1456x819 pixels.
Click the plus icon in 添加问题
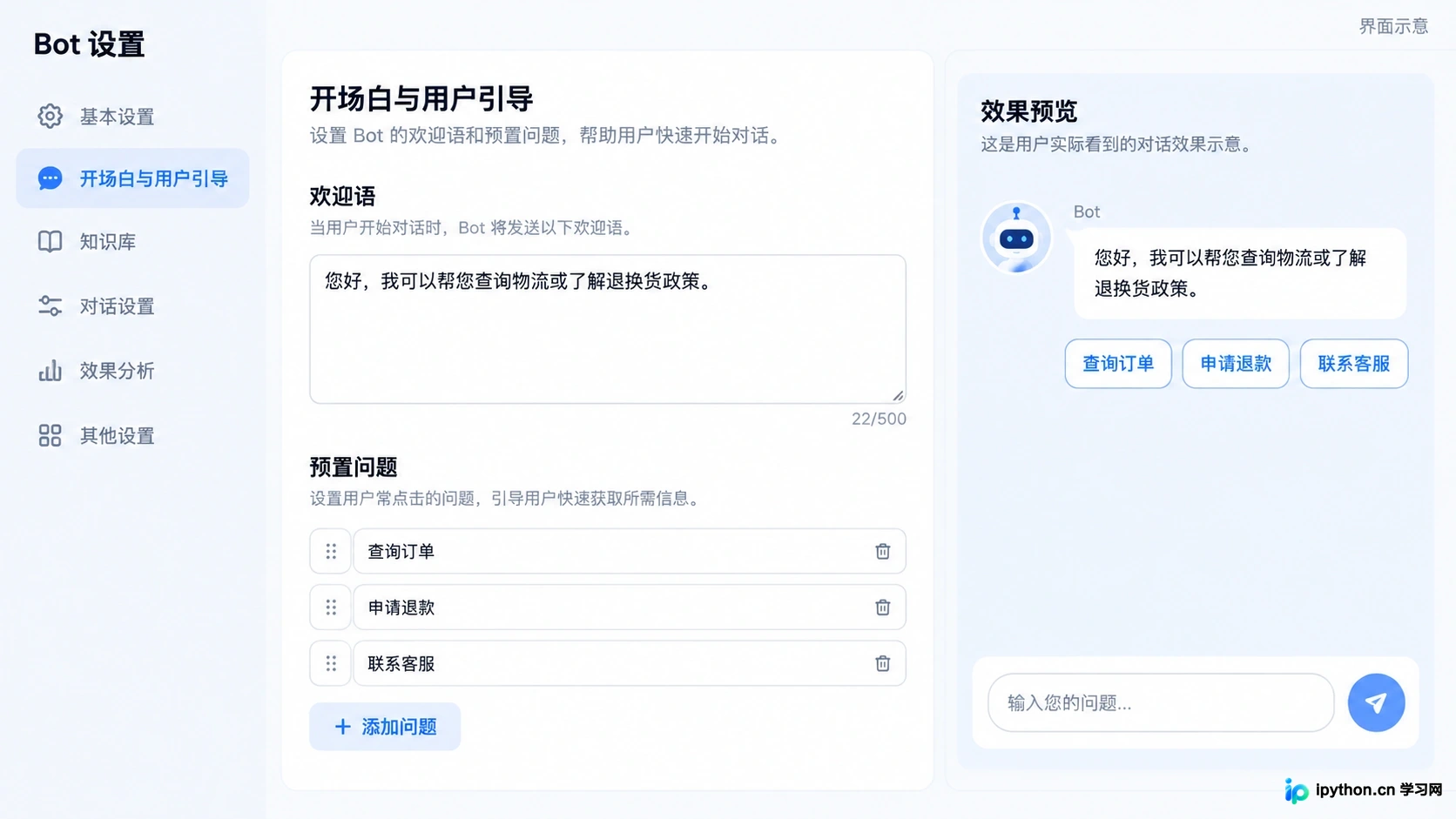[x=343, y=727]
